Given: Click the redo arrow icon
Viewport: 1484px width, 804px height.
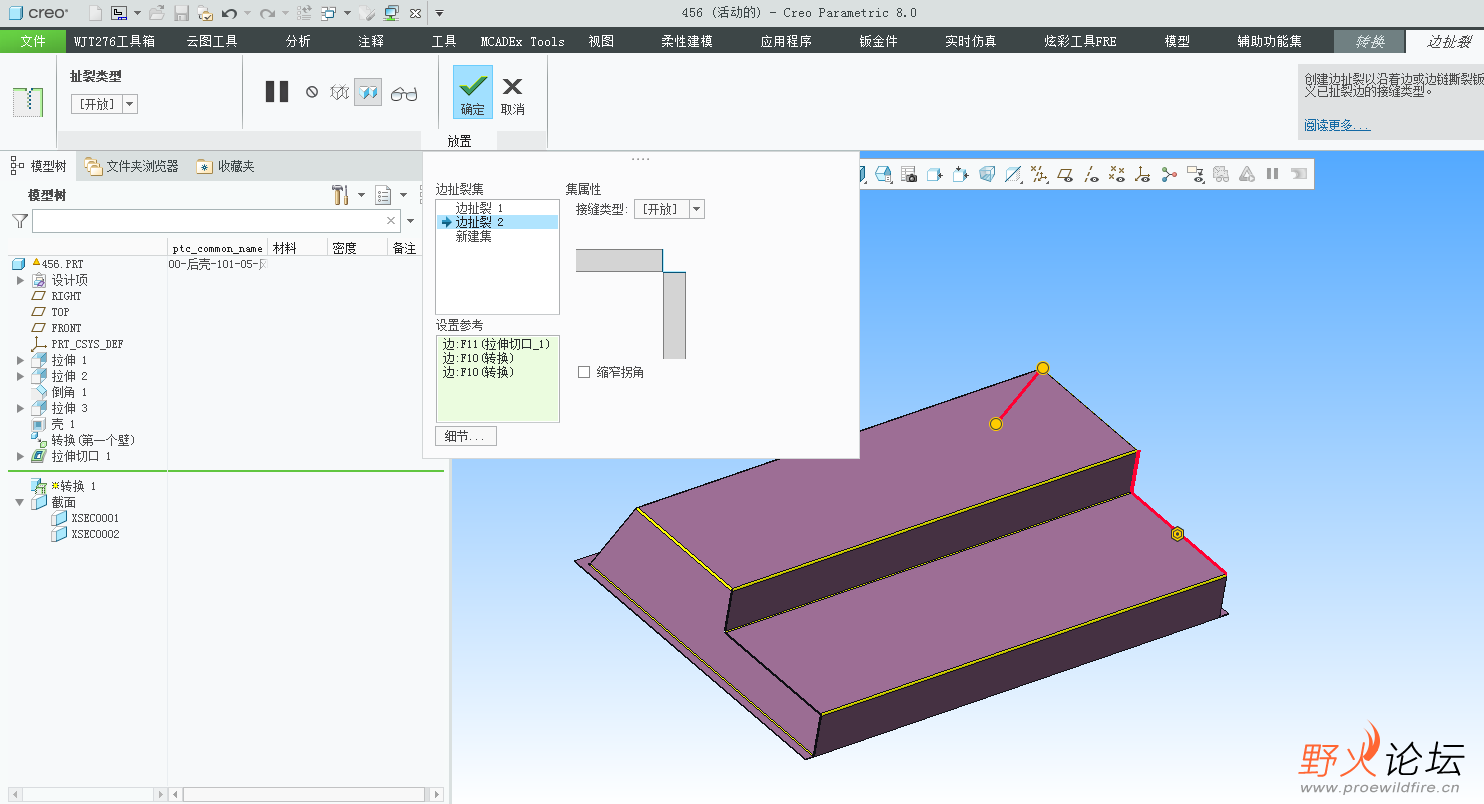Looking at the screenshot, I should click(267, 13).
